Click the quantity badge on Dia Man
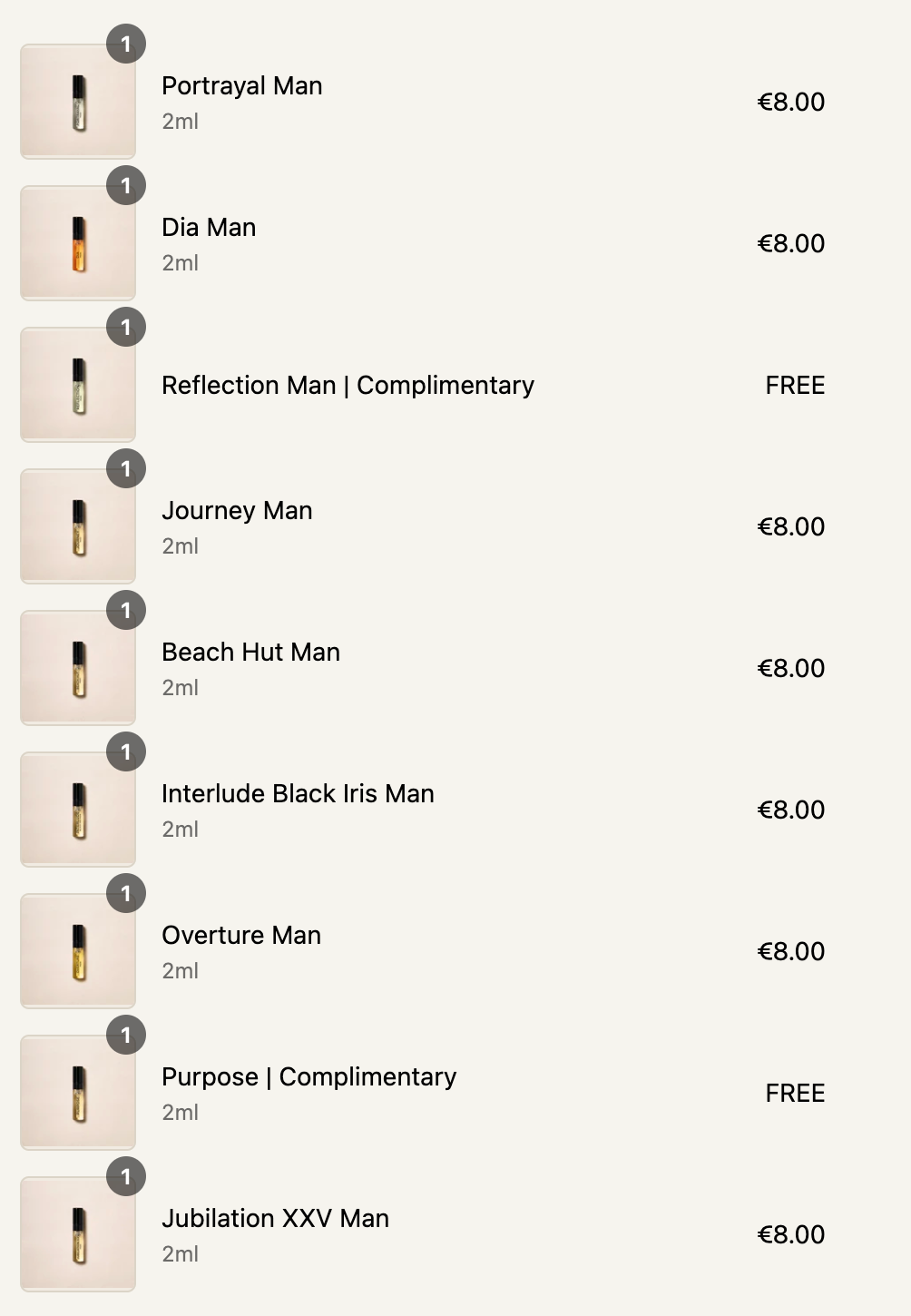The height and width of the screenshot is (1316, 911). coord(126,185)
